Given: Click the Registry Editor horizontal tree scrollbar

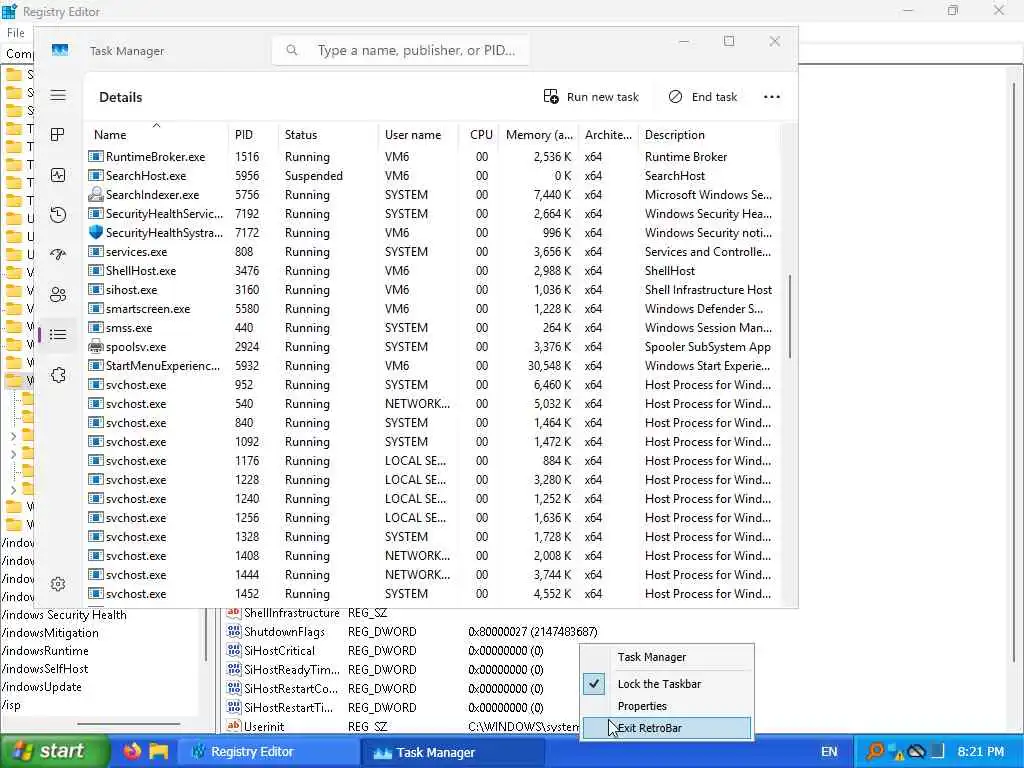Looking at the screenshot, I should tap(128, 724).
